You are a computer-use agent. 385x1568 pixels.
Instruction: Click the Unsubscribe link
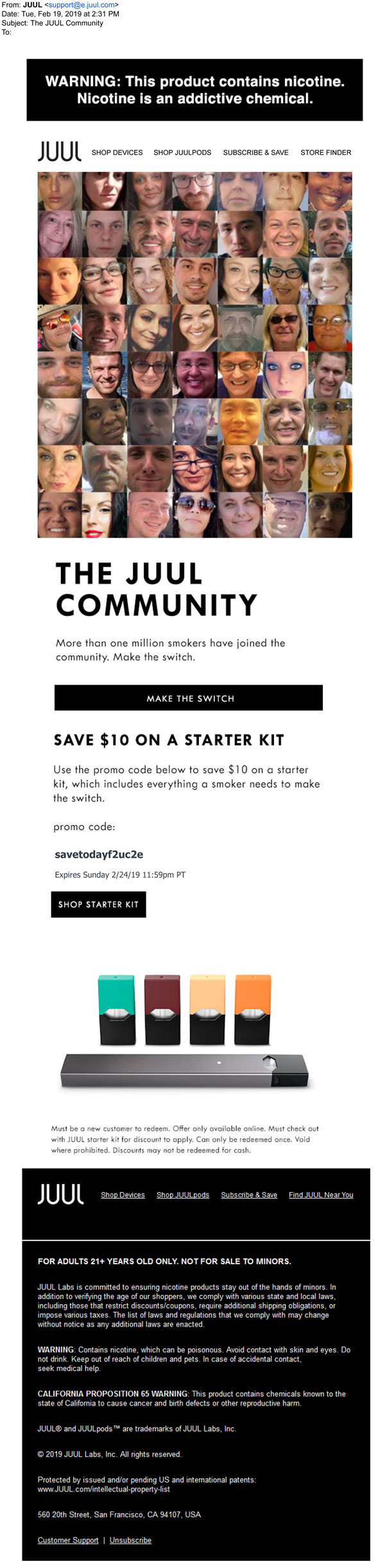tap(130, 1540)
